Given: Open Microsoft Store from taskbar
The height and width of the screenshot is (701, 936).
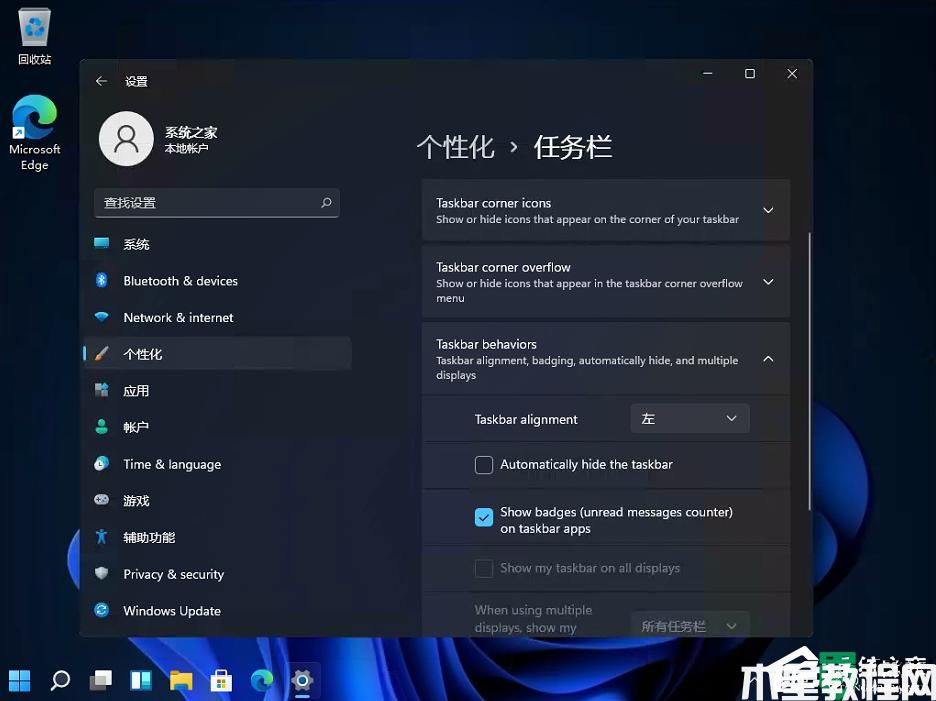Looking at the screenshot, I should (x=221, y=680).
